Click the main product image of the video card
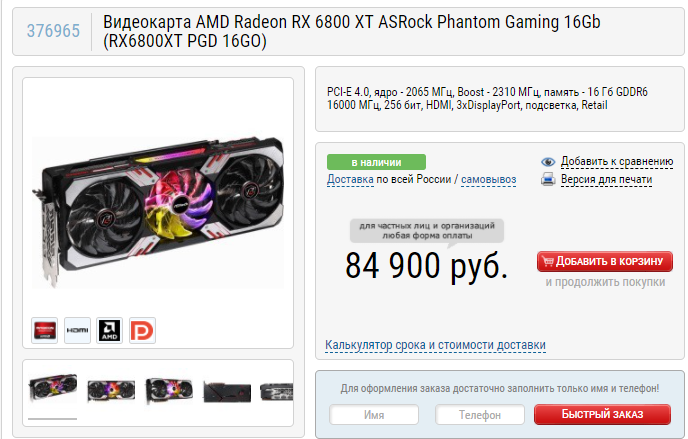This screenshot has height=439, width=688. (158, 212)
